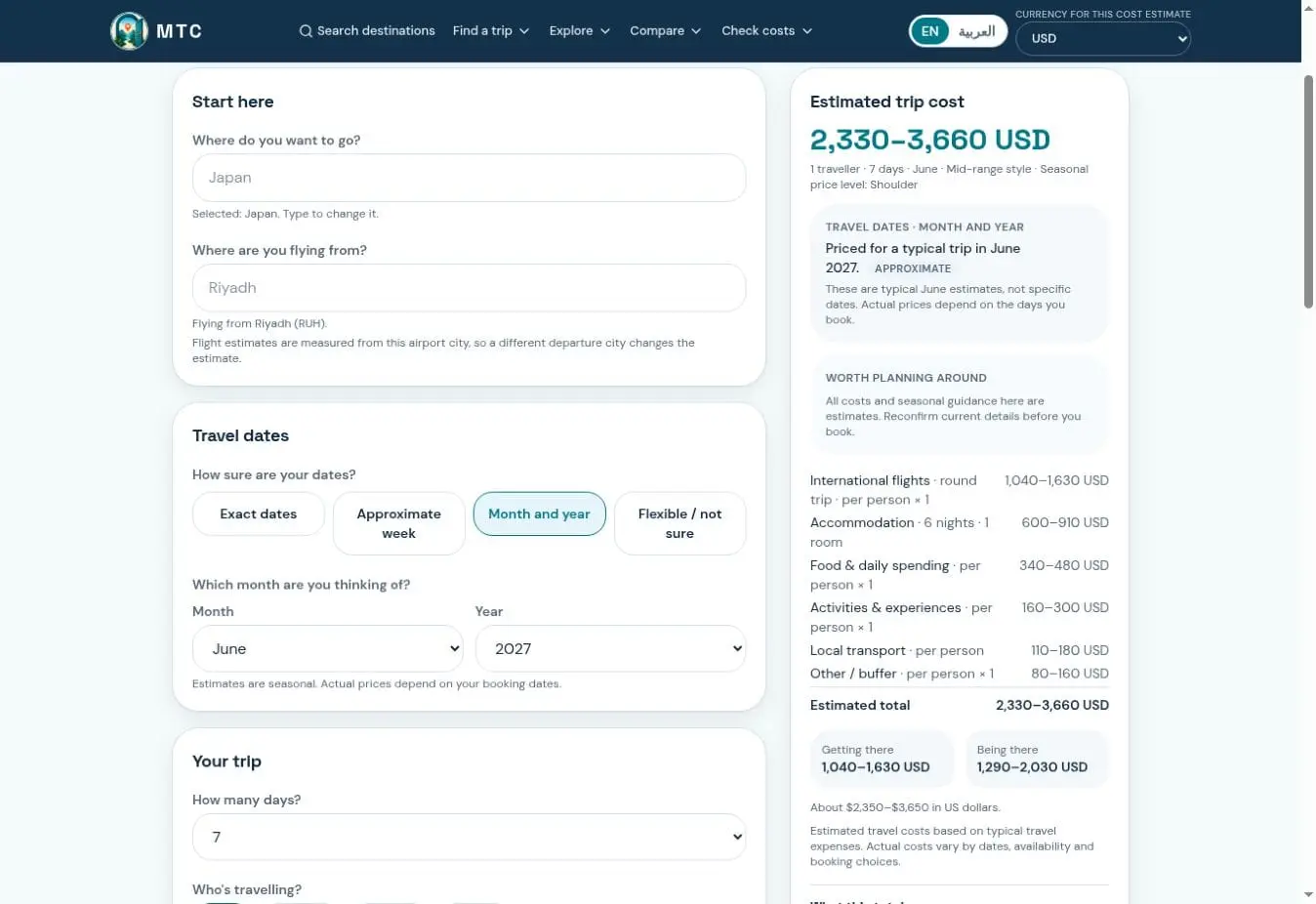Screen dimensions: 1316x904
Task: Click the destination field showing Japan
Action: click(x=470, y=178)
